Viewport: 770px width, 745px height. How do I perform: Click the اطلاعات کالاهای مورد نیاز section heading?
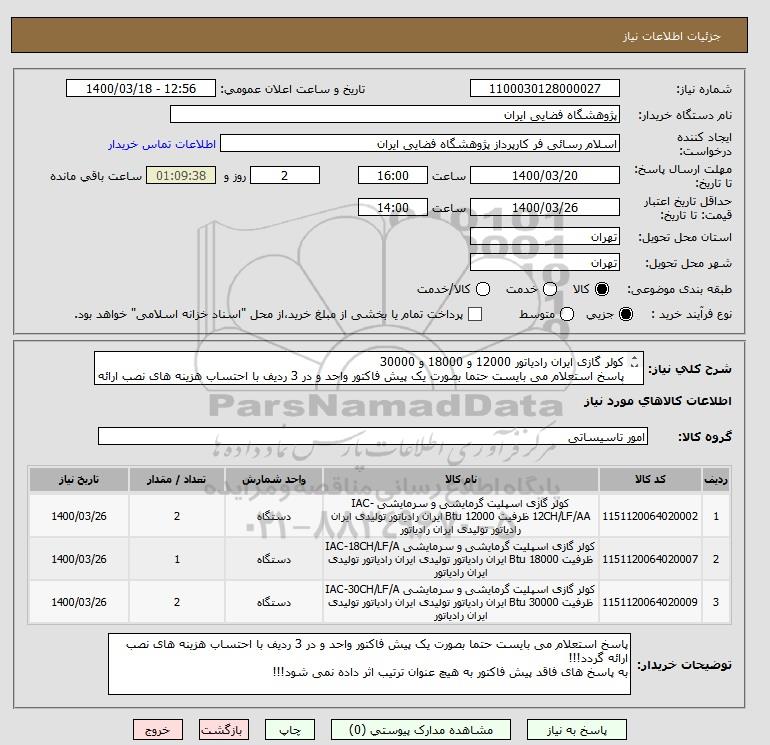658,401
